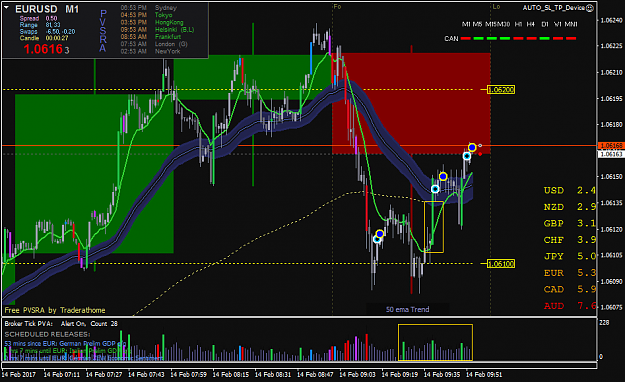Select the M5 timeframe label above CAN row
625x382 pixels.
477,24
